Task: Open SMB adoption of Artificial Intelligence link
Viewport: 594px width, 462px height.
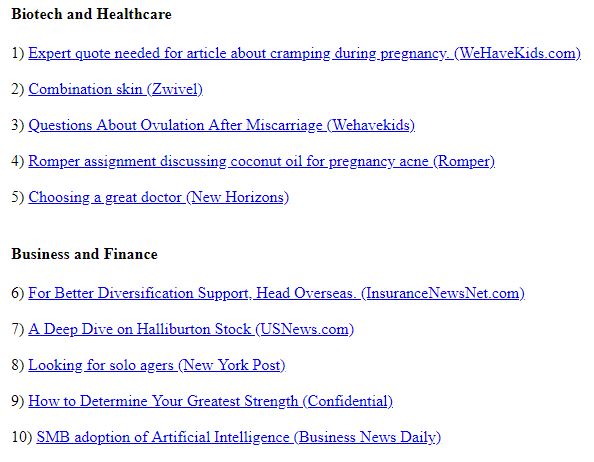Action: (x=238, y=437)
